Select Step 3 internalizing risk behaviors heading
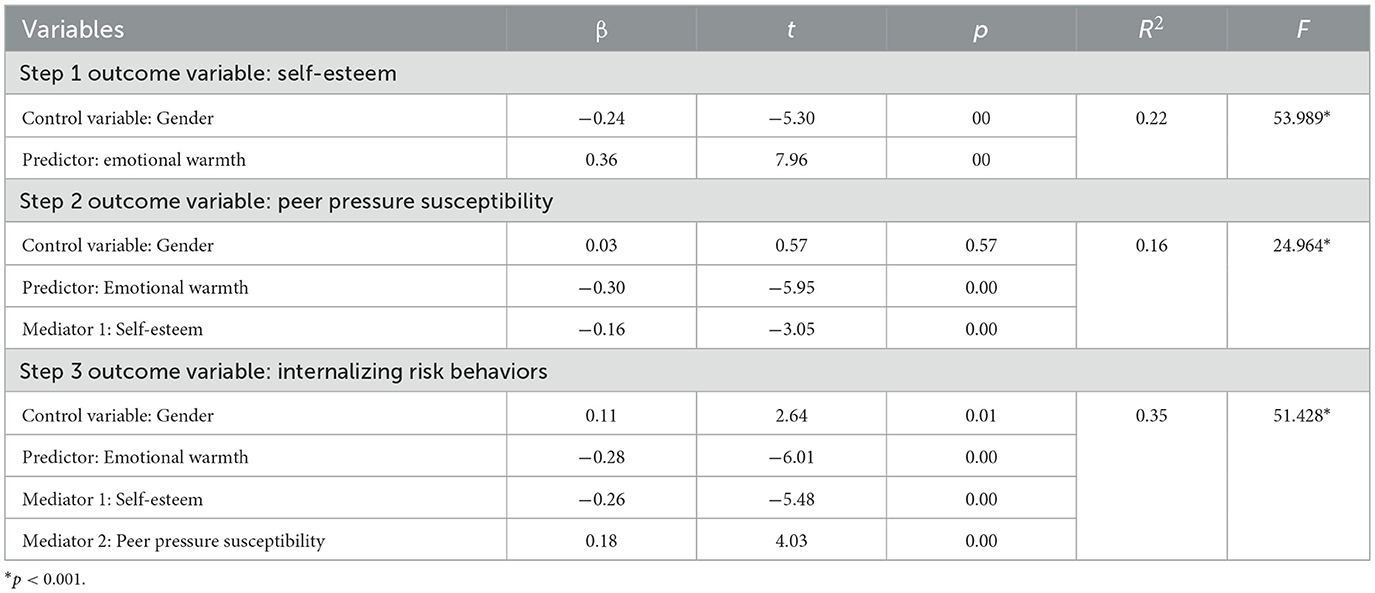1375x593 pixels. [x=284, y=371]
